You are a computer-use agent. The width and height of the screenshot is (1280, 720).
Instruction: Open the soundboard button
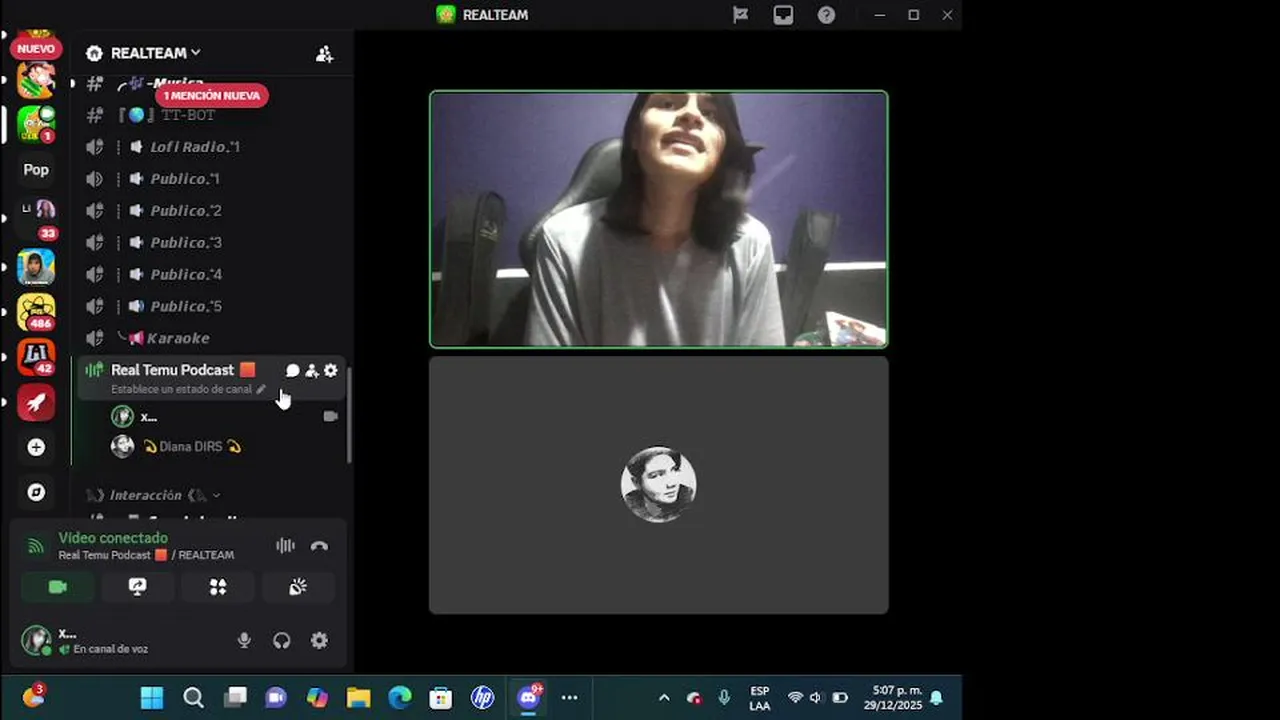[298, 587]
